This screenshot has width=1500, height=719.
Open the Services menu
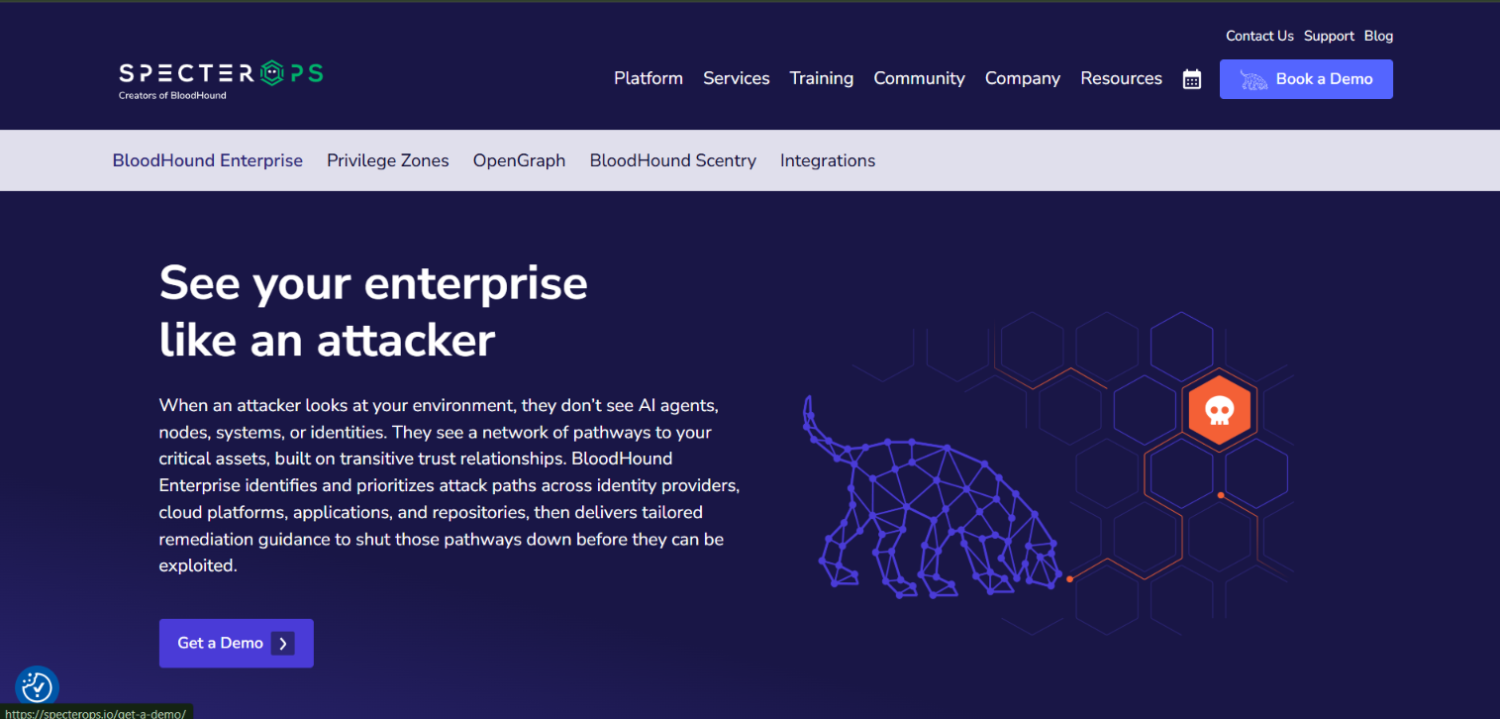tap(736, 78)
